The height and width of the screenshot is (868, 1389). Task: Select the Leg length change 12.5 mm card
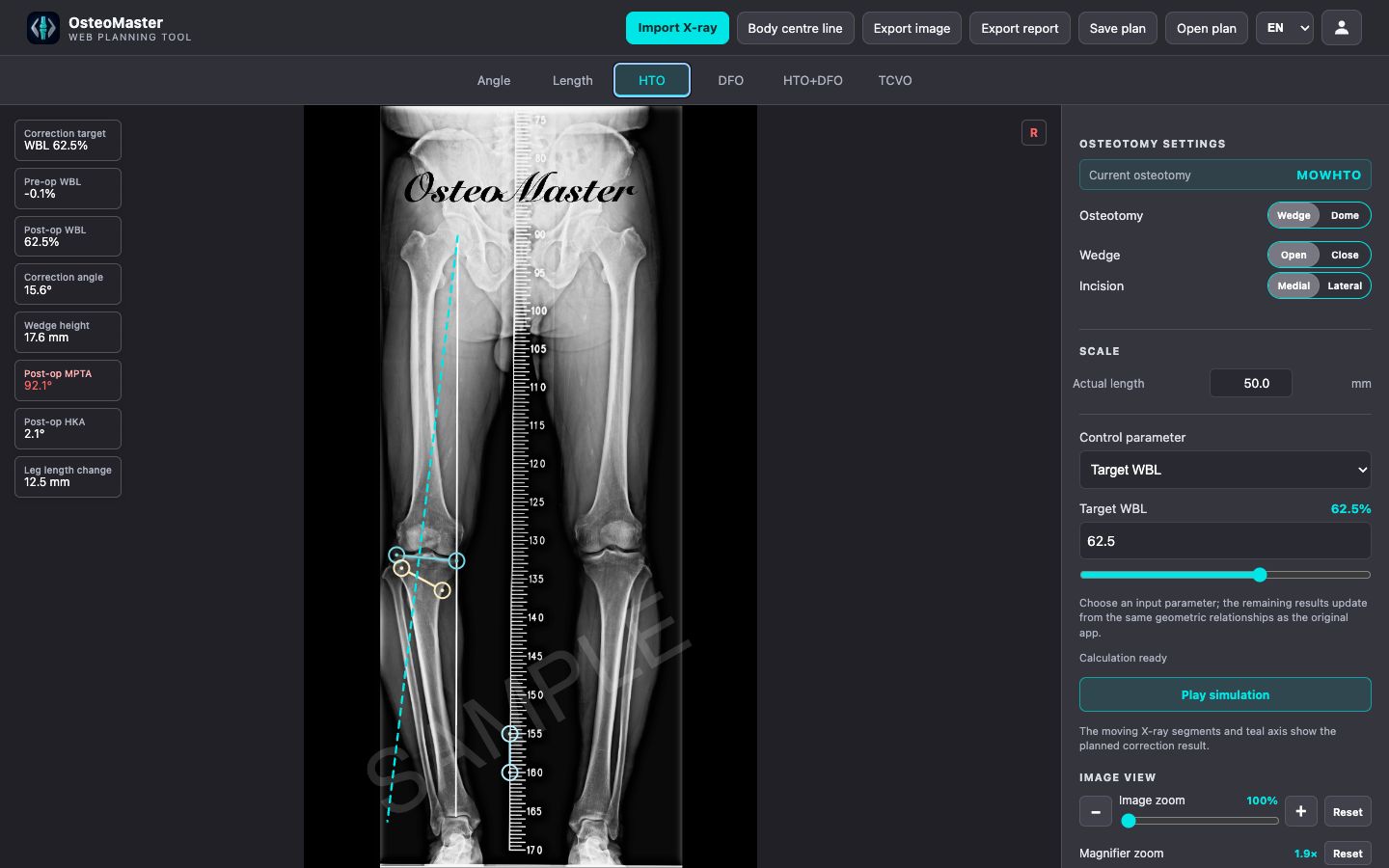pos(68,476)
